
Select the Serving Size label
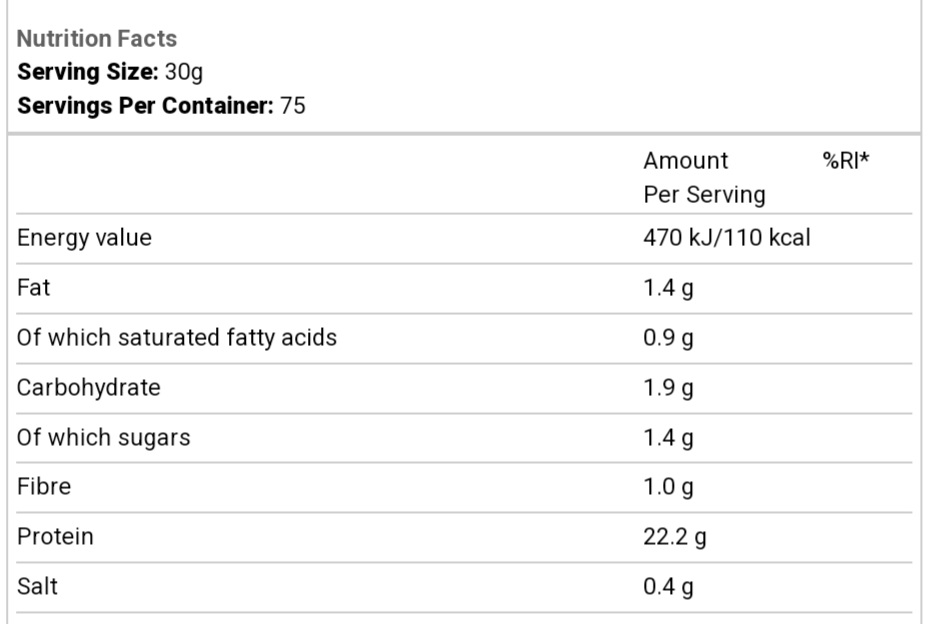(87, 72)
